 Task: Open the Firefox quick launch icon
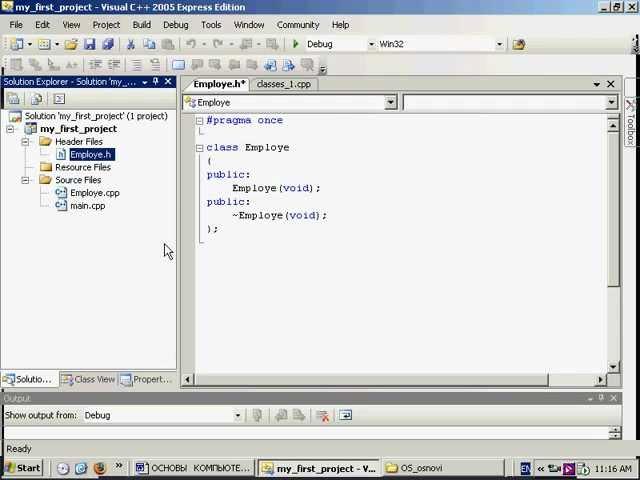point(100,468)
